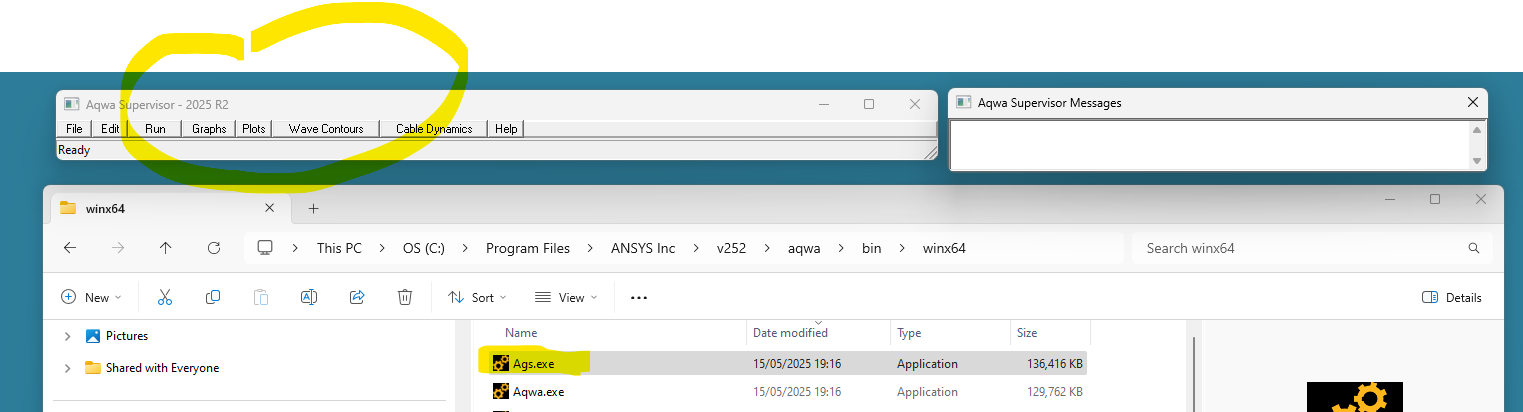Click the Ags.exe gear application icon
Screen dimensions: 1523x412
coord(502,363)
